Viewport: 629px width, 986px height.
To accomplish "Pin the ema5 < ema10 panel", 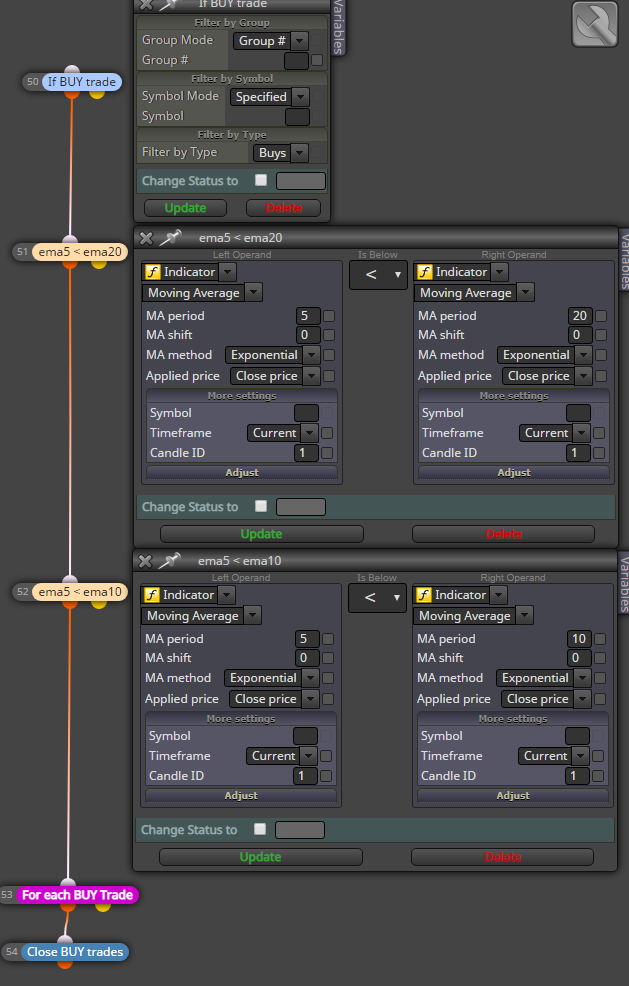I will (x=169, y=560).
